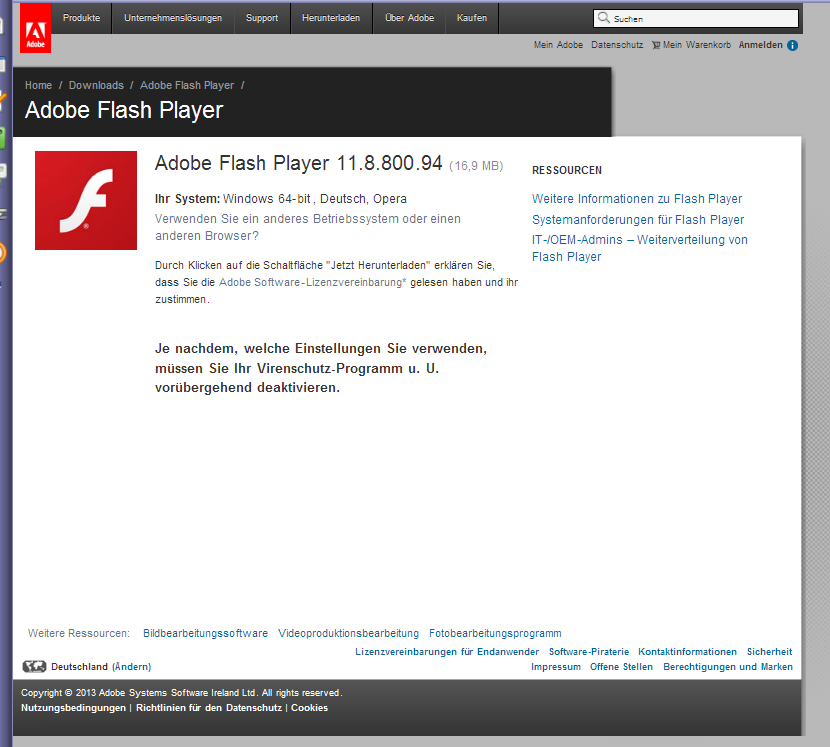The height and width of the screenshot is (747, 830).
Task: Open the IT-/OEM-Admins Weiterverteilung link
Action: 639,248
